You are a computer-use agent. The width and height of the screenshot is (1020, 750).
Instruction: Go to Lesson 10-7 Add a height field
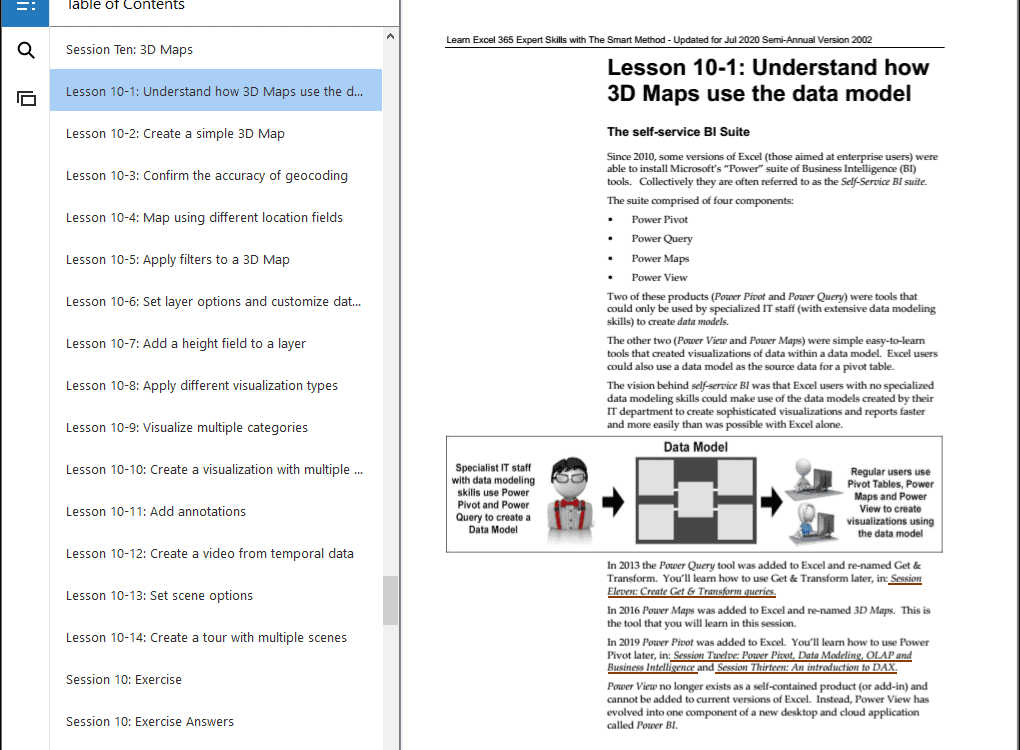coord(216,343)
